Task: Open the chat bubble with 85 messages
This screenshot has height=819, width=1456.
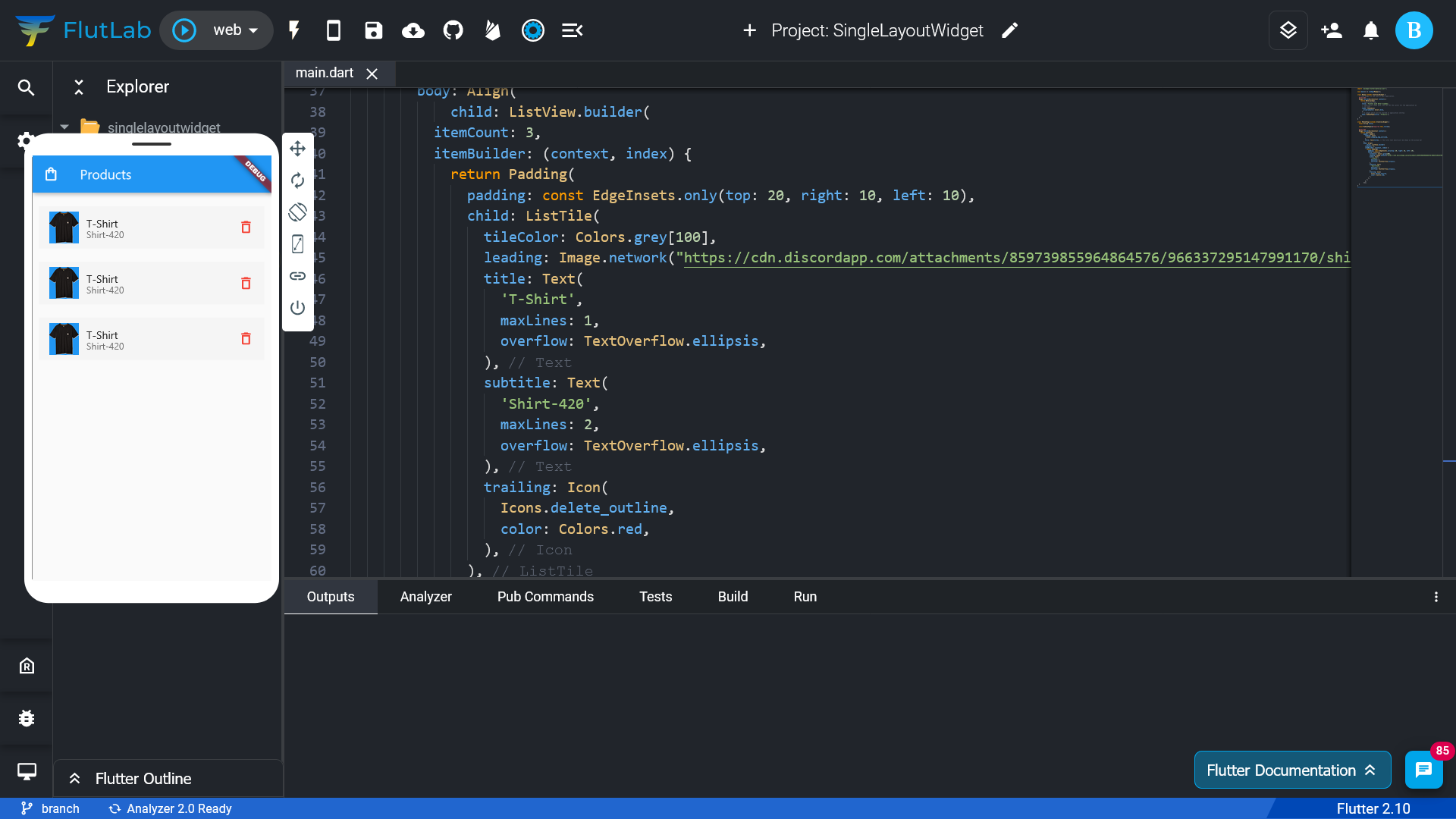Action: 1424,770
